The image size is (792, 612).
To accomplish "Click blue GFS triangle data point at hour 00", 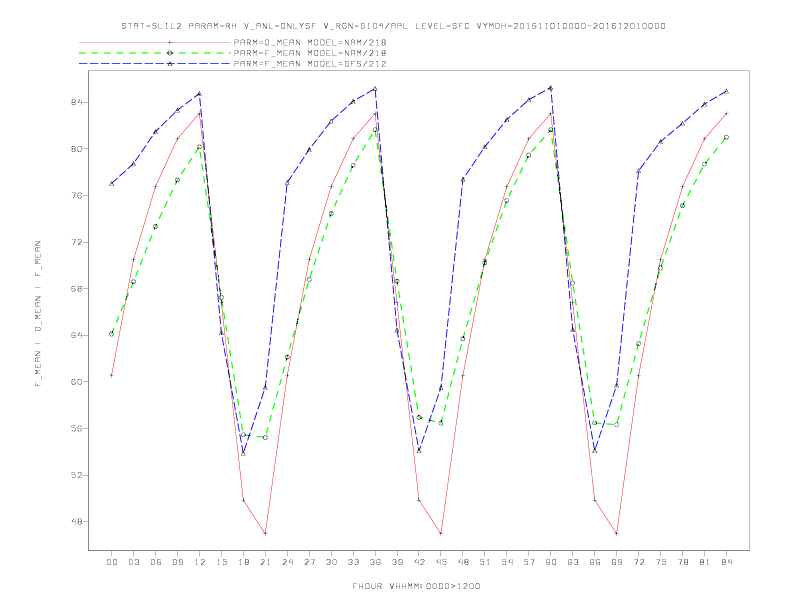I will click(112, 183).
